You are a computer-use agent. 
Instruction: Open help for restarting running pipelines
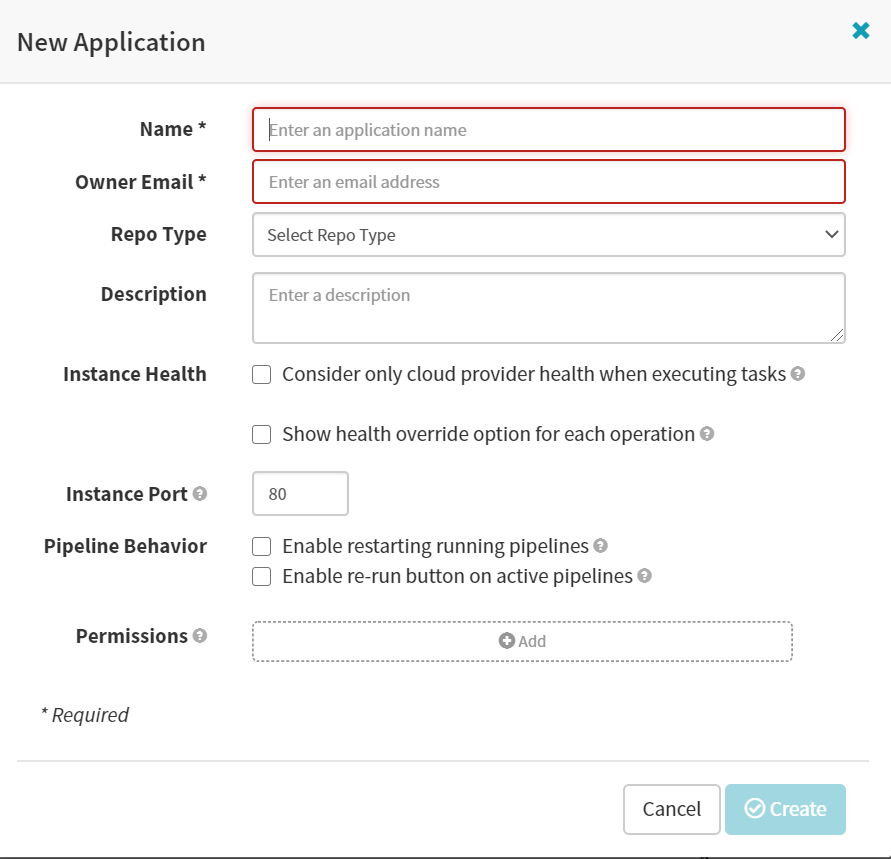(x=600, y=546)
